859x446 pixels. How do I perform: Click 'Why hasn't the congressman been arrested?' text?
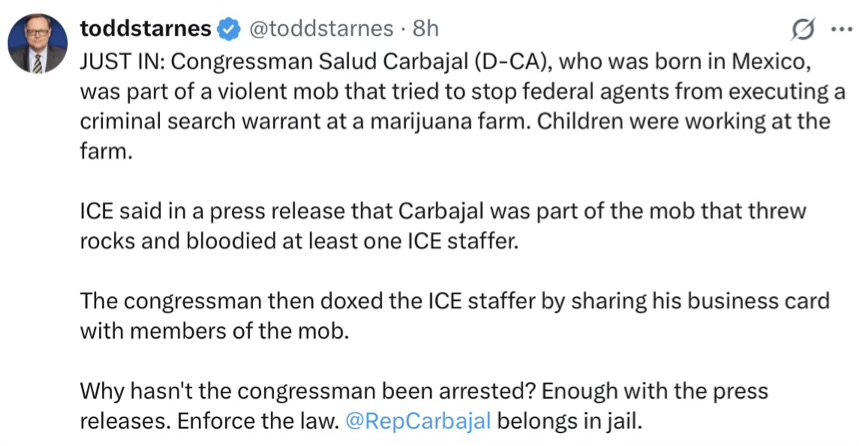[x=308, y=391]
